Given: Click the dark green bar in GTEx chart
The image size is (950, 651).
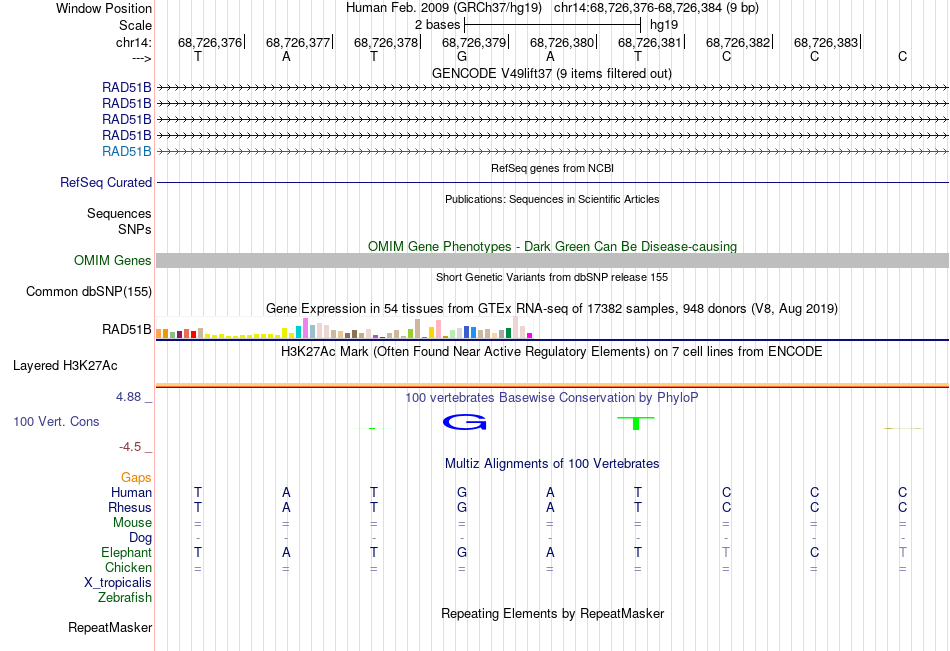Looking at the screenshot, I should [x=508, y=333].
